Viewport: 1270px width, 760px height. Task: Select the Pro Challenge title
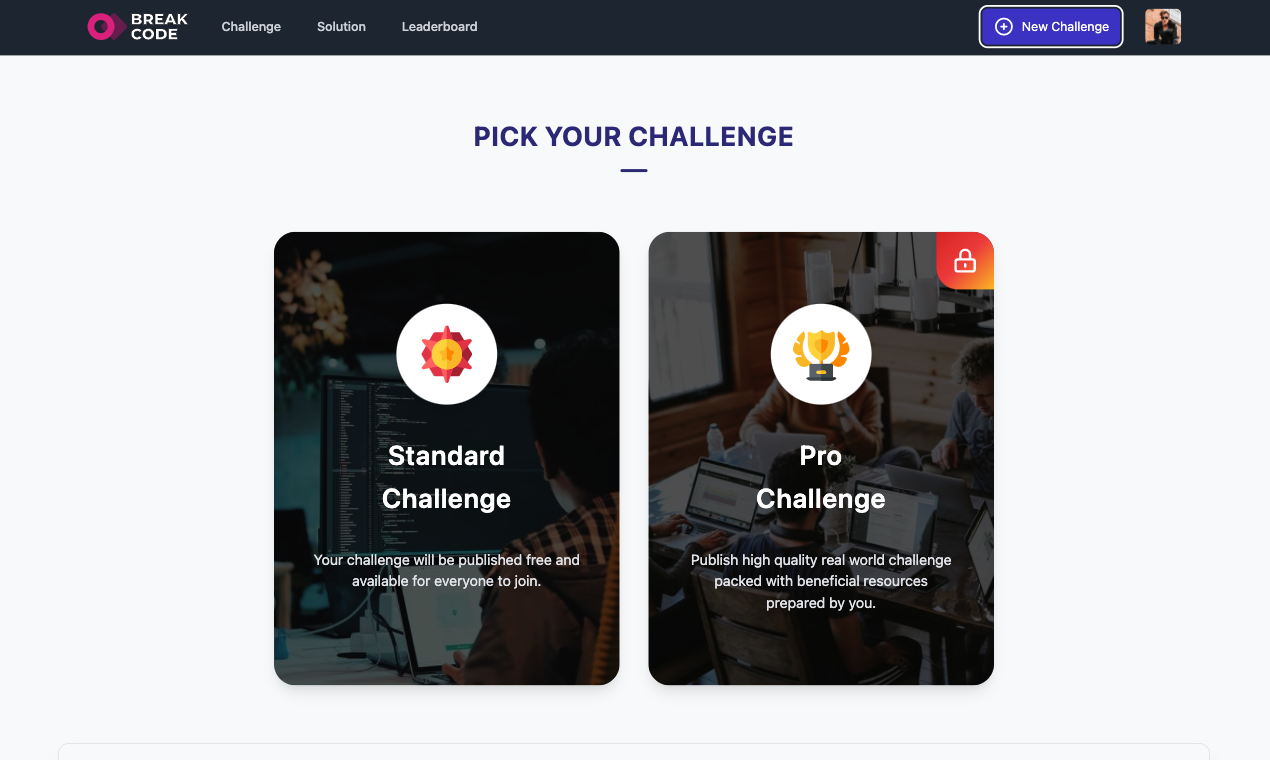click(x=821, y=477)
